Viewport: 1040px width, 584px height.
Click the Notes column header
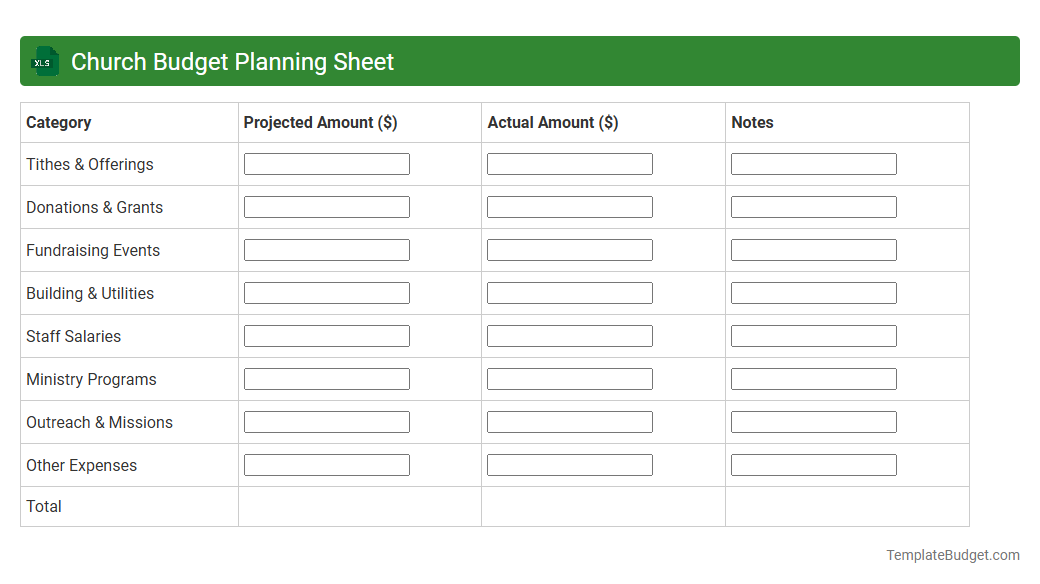point(752,122)
